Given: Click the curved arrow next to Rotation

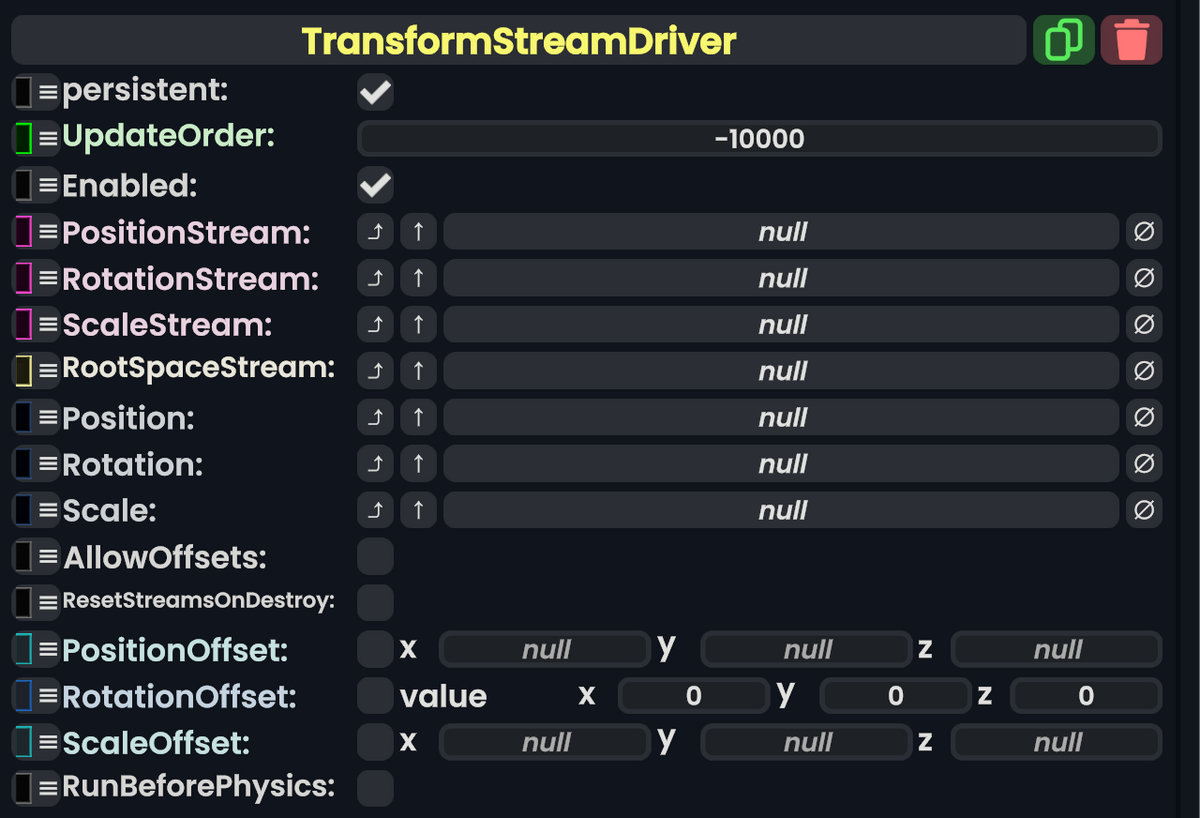Looking at the screenshot, I should point(375,463).
